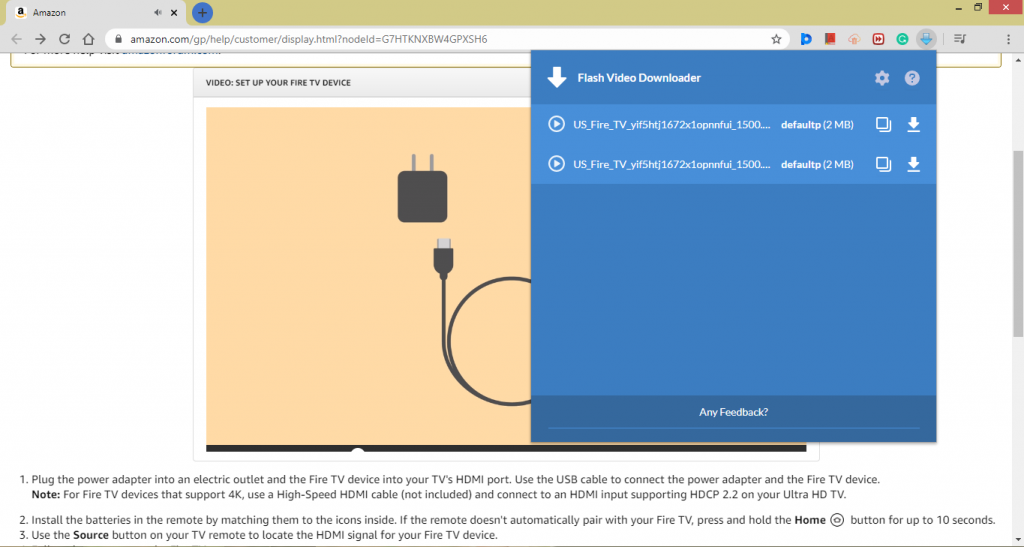
Task: Copy link of second US_Fire_TV video
Action: tap(883, 164)
